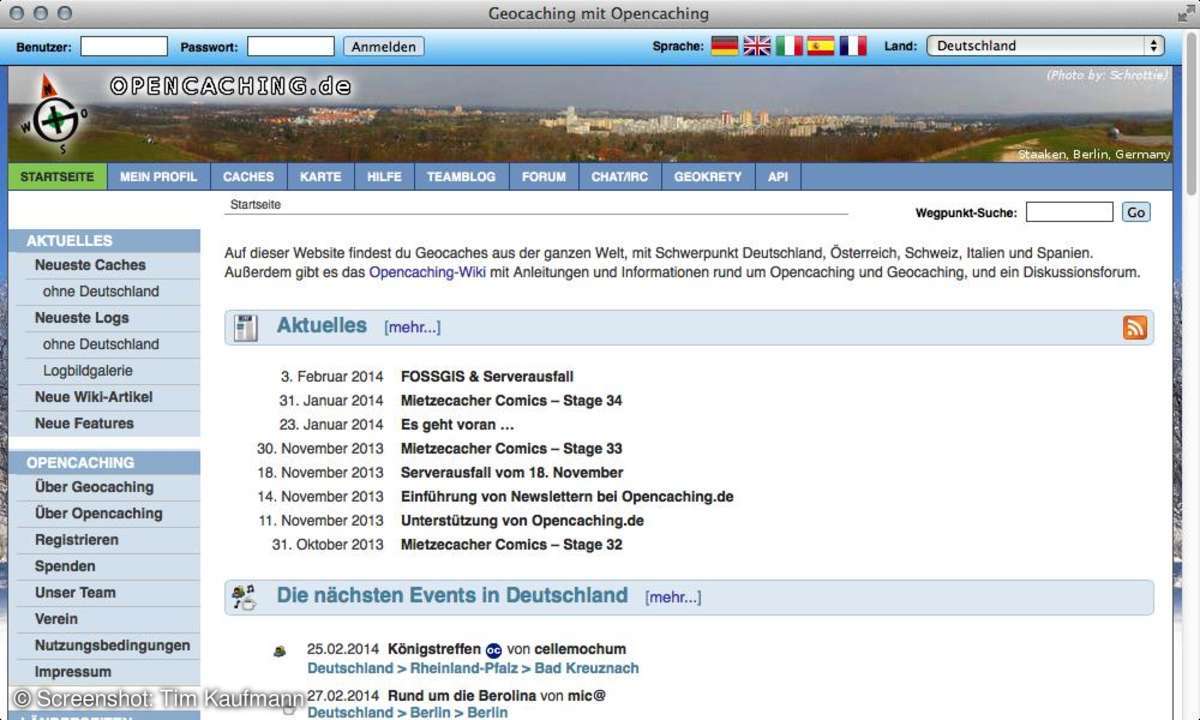Open news FOSSGIS & Serverausfall
Viewport: 1200px width, 720px height.
487,377
